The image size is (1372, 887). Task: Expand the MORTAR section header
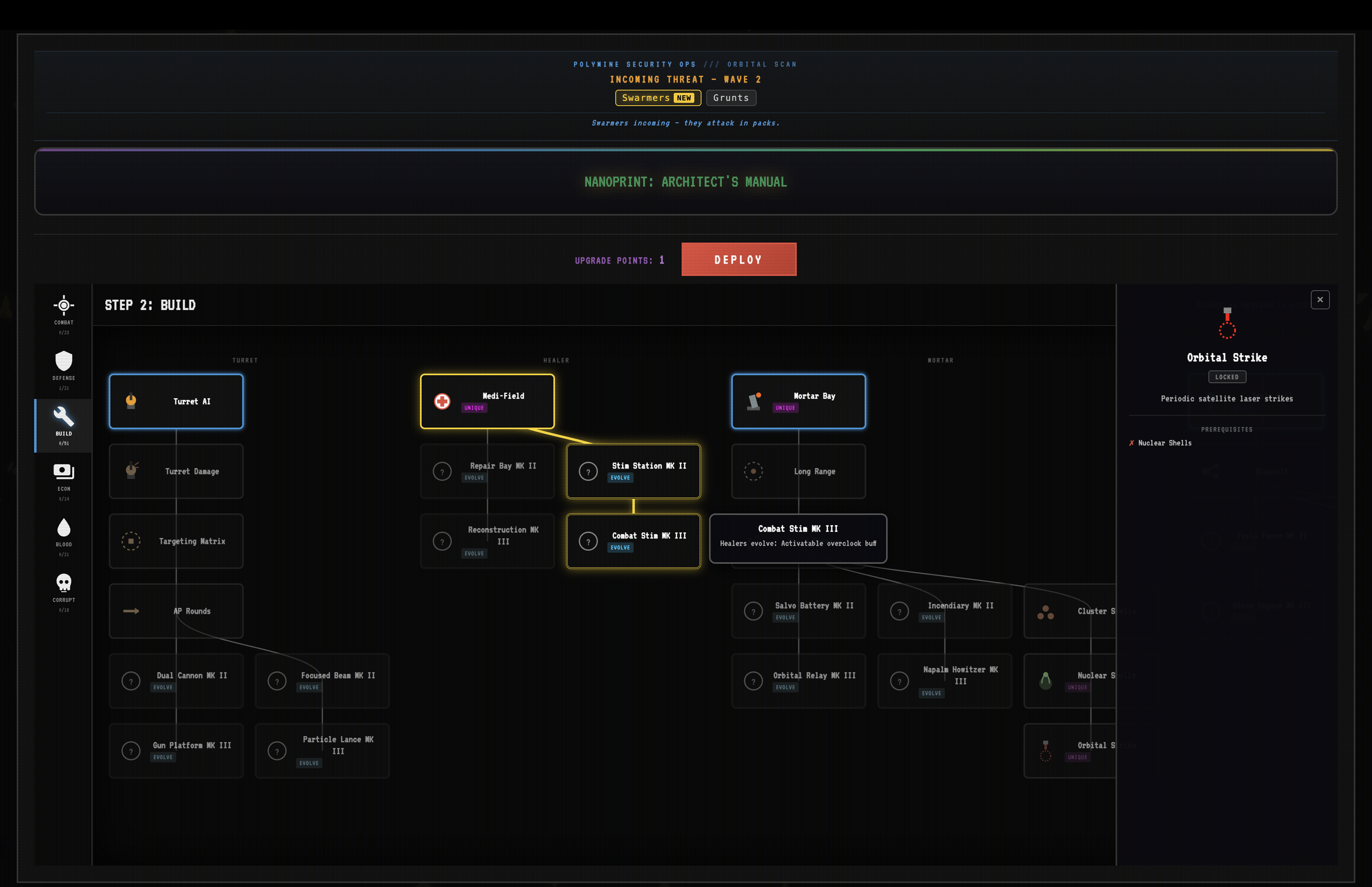click(x=941, y=360)
